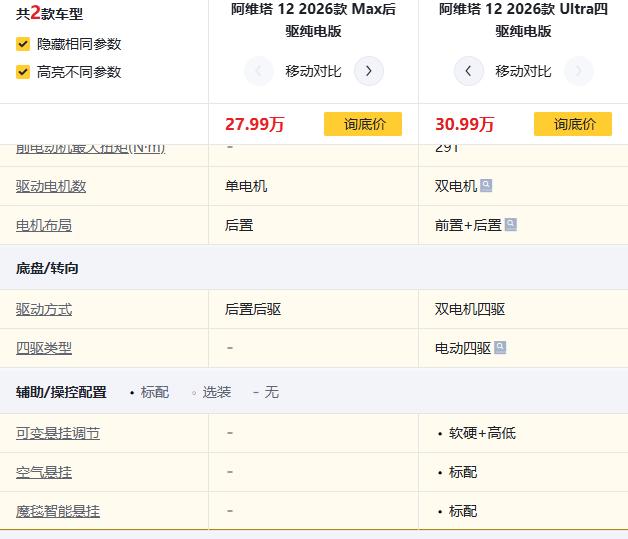Click the 阿维塔 12 2026款 Max后驱纯电版 title
628x539 pixels.
[314, 20]
